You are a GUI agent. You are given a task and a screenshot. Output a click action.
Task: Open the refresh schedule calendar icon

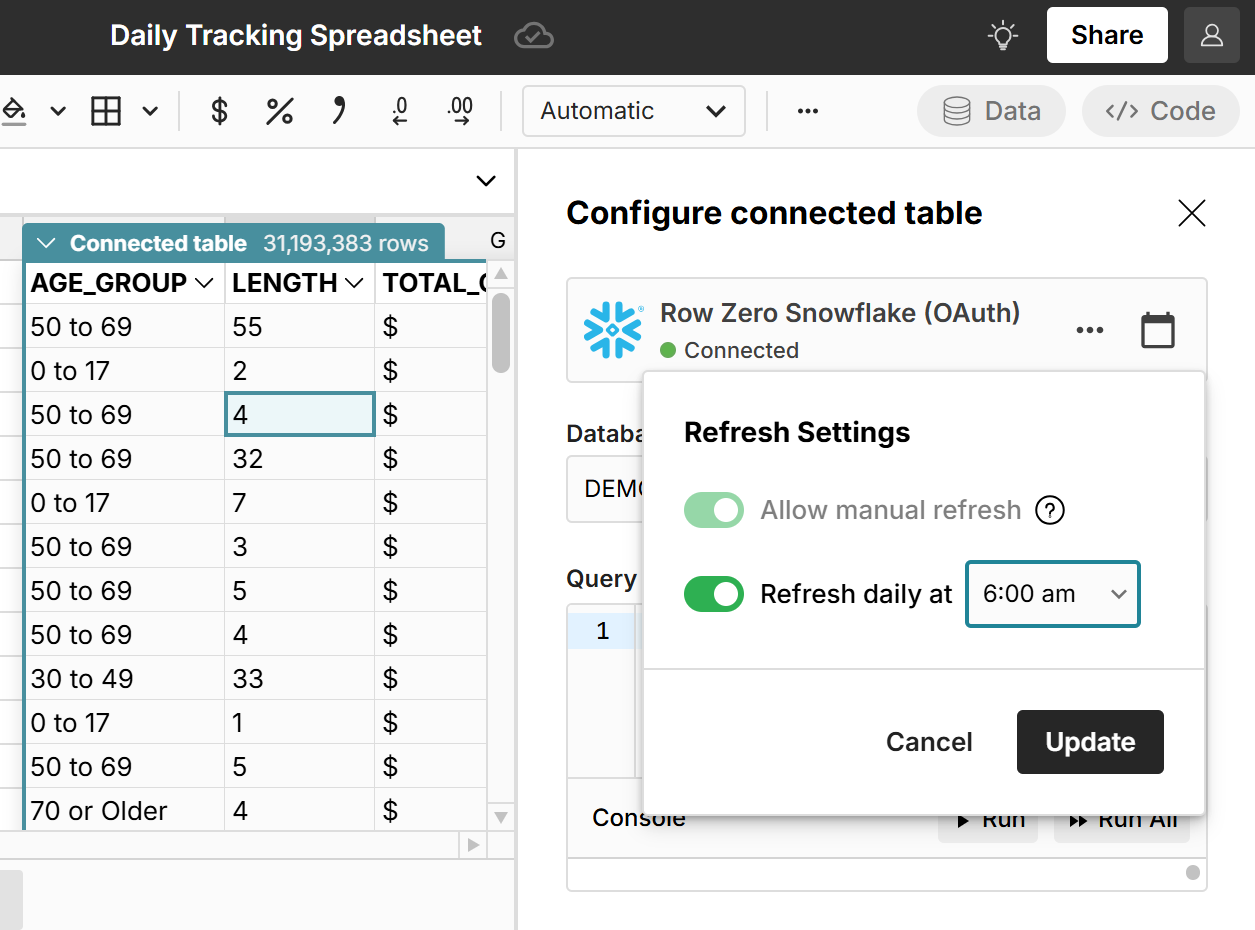click(1157, 329)
